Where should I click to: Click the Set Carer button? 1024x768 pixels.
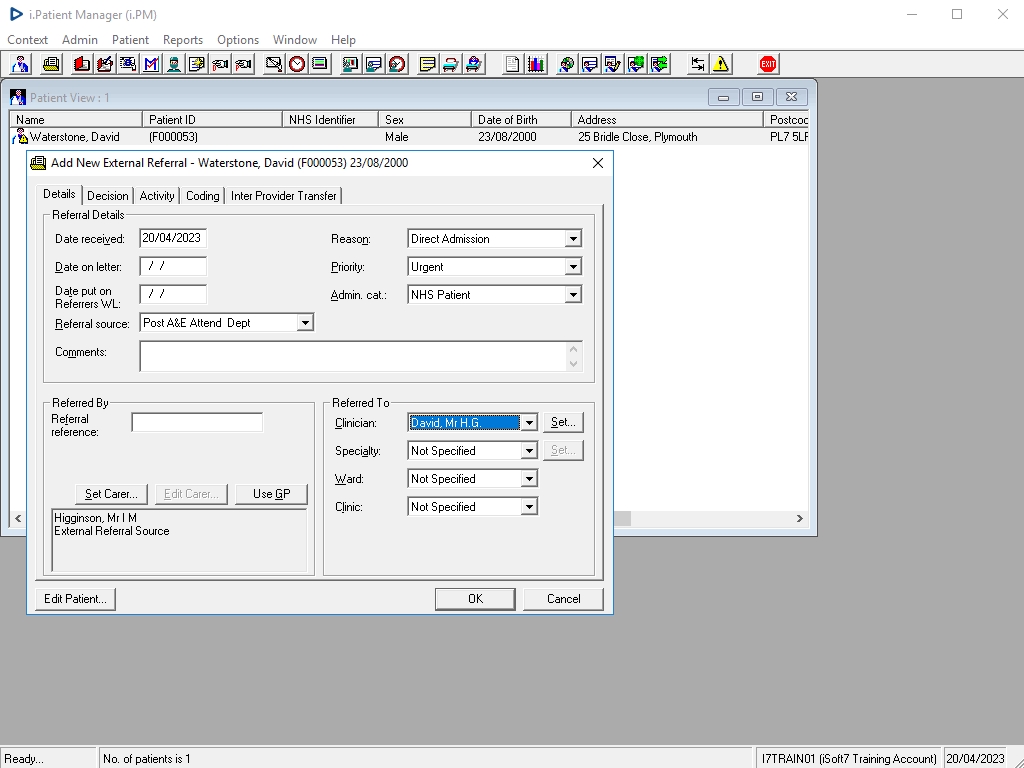[111, 494]
